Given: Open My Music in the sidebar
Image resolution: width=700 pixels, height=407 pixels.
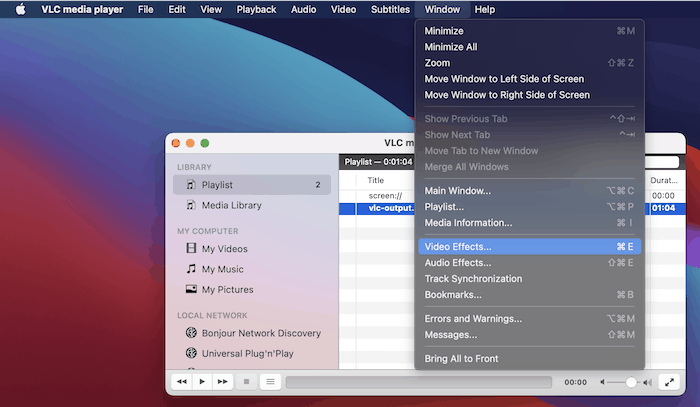Looking at the screenshot, I should pos(222,269).
